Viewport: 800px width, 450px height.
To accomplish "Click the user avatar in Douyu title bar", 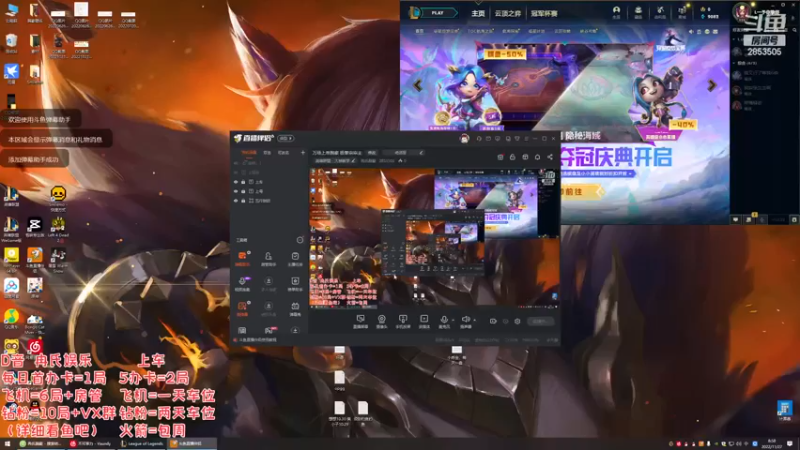I will coord(464,138).
